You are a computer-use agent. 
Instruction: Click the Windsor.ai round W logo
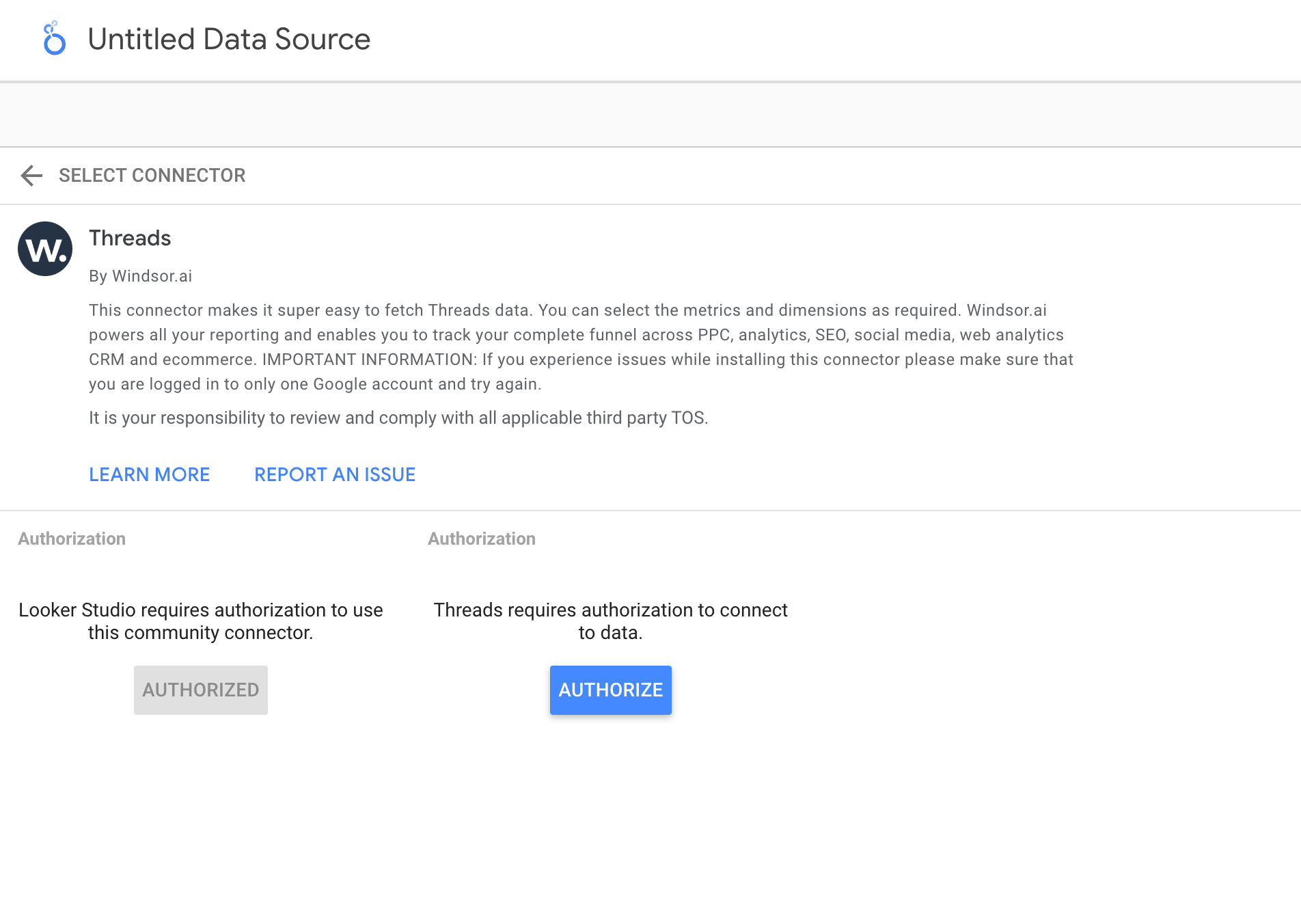(x=45, y=249)
